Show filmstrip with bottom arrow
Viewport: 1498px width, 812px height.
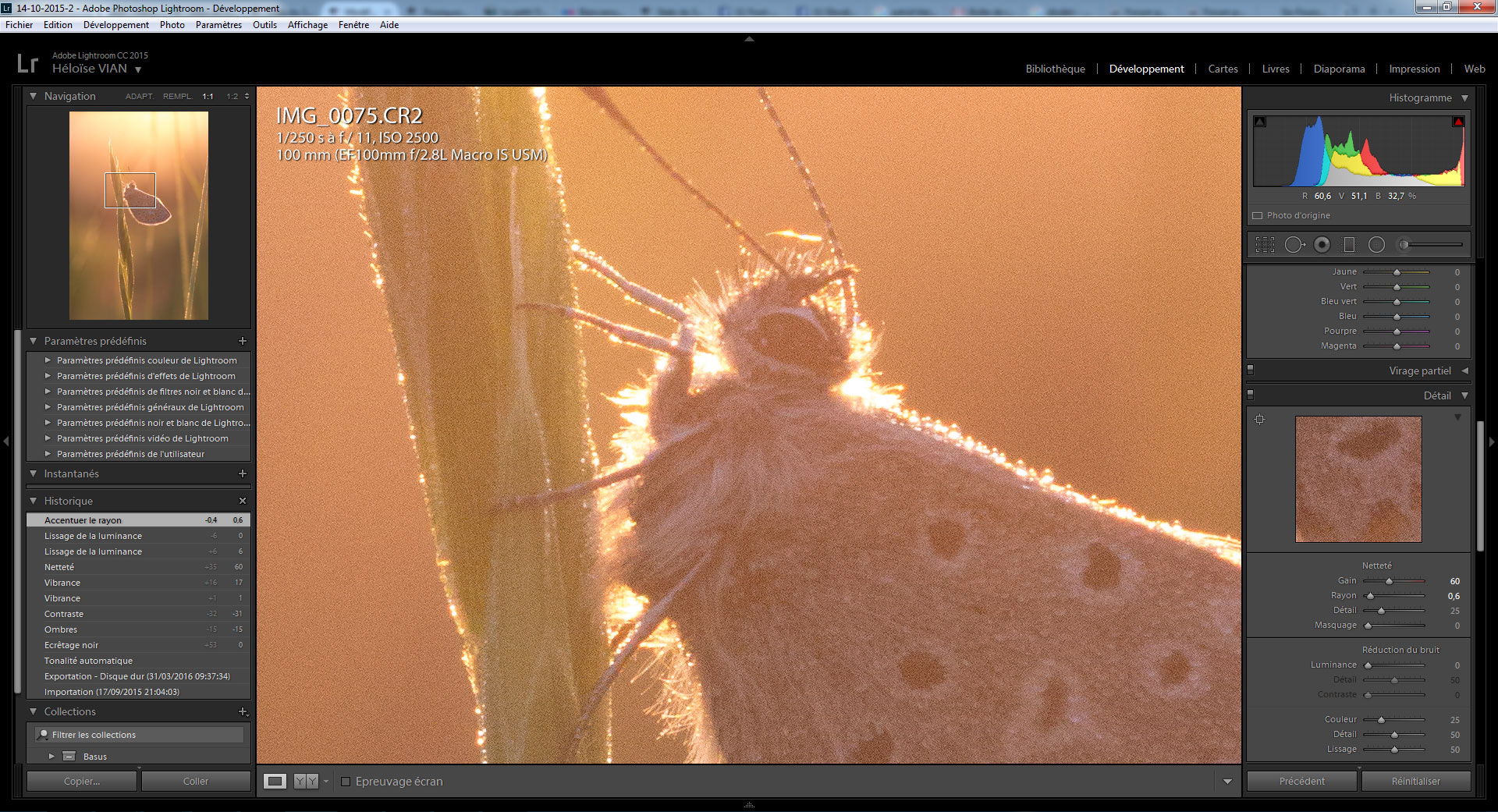749,804
